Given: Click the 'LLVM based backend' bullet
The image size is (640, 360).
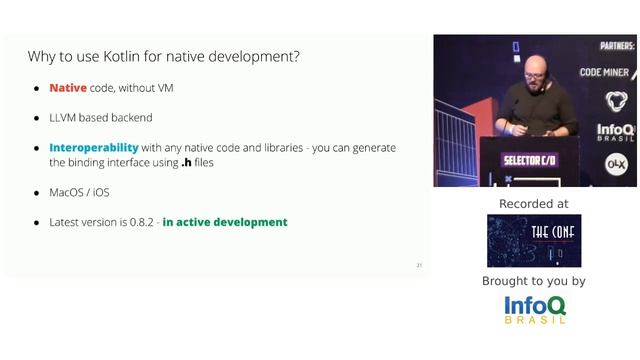Looking at the screenshot, I should [x=101, y=118].
